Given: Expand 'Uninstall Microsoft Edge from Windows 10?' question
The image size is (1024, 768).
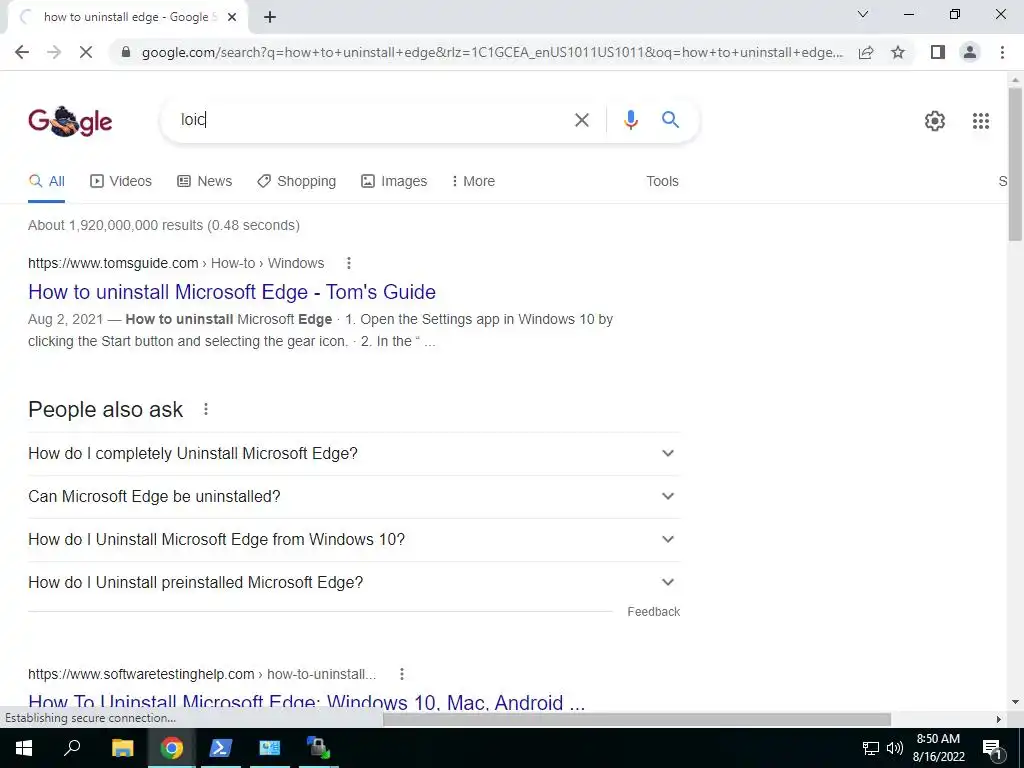Looking at the screenshot, I should coord(354,539).
